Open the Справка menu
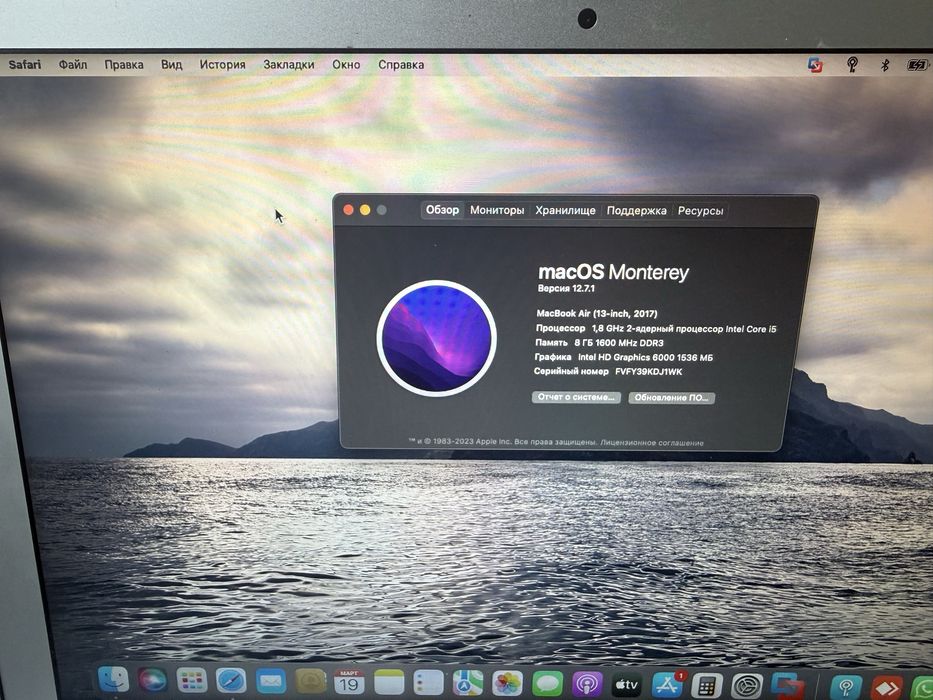The height and width of the screenshot is (700, 933). 401,64
